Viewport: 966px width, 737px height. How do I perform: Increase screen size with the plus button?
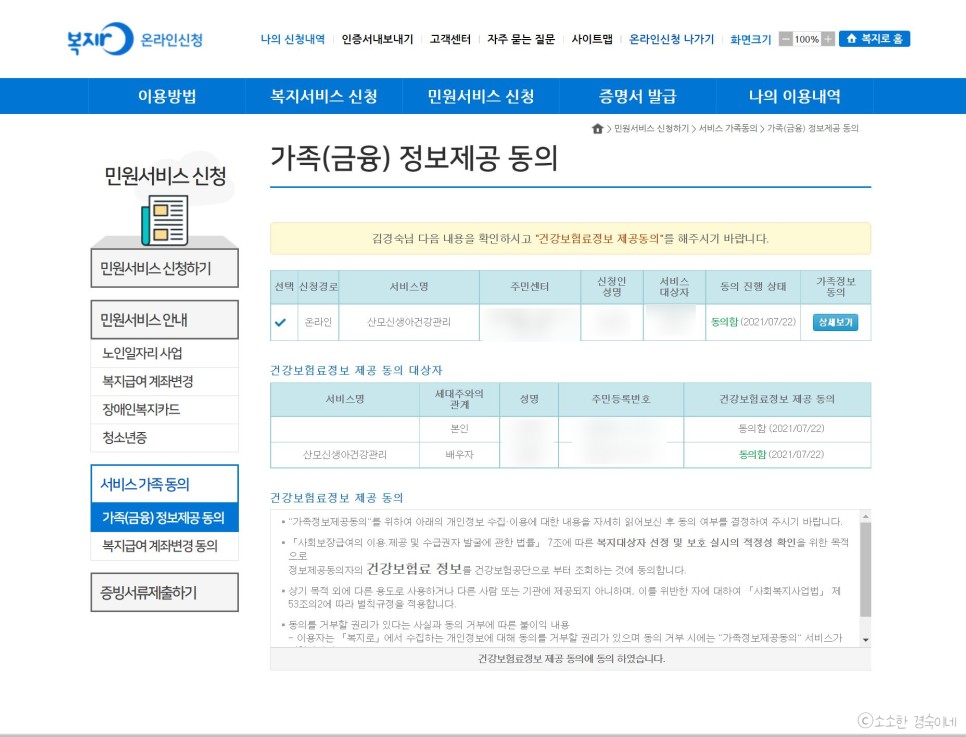(828, 39)
